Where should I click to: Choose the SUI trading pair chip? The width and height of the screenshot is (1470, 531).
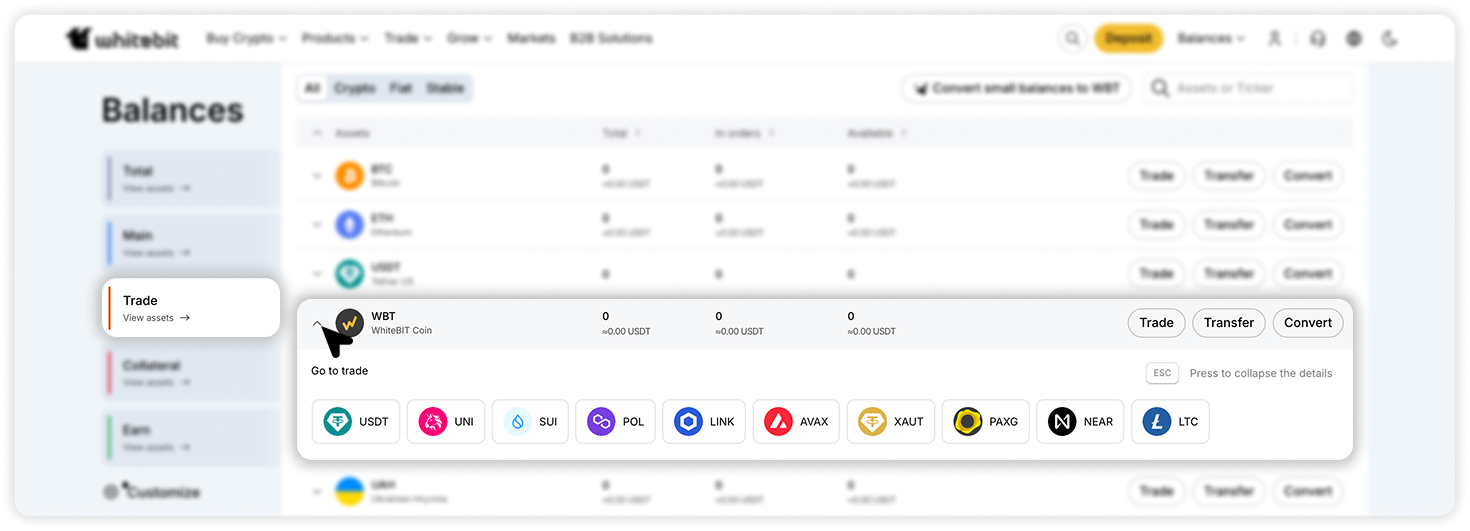pyautogui.click(x=530, y=422)
